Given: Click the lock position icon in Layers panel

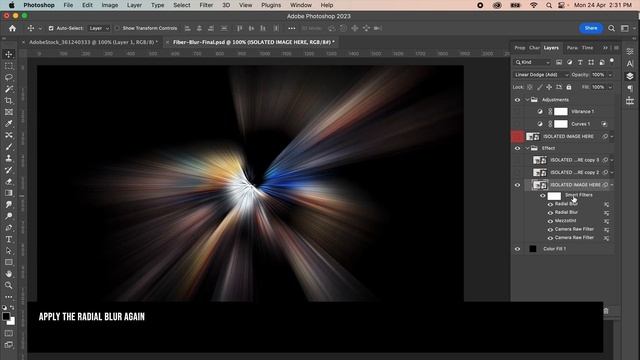Looking at the screenshot, I should click(549, 87).
